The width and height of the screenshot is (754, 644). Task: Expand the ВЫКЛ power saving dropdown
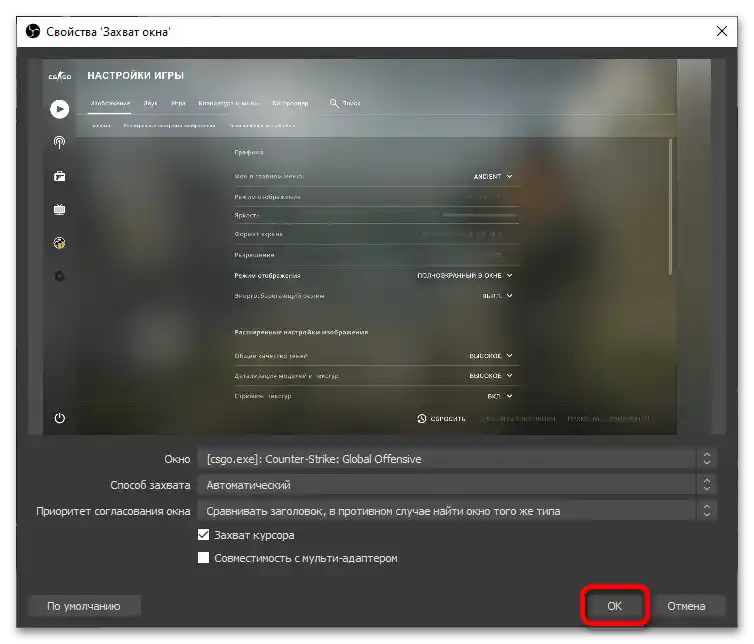click(x=497, y=296)
